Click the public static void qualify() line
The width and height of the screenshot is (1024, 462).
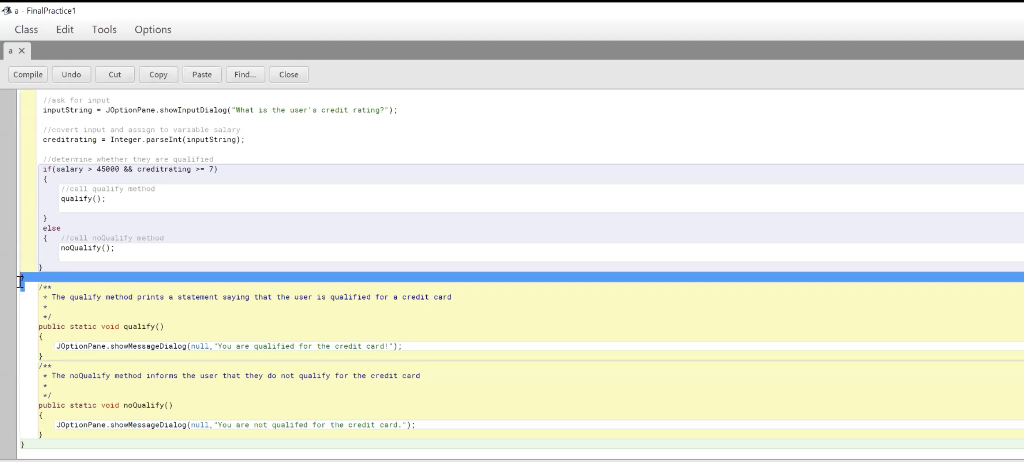pos(101,326)
